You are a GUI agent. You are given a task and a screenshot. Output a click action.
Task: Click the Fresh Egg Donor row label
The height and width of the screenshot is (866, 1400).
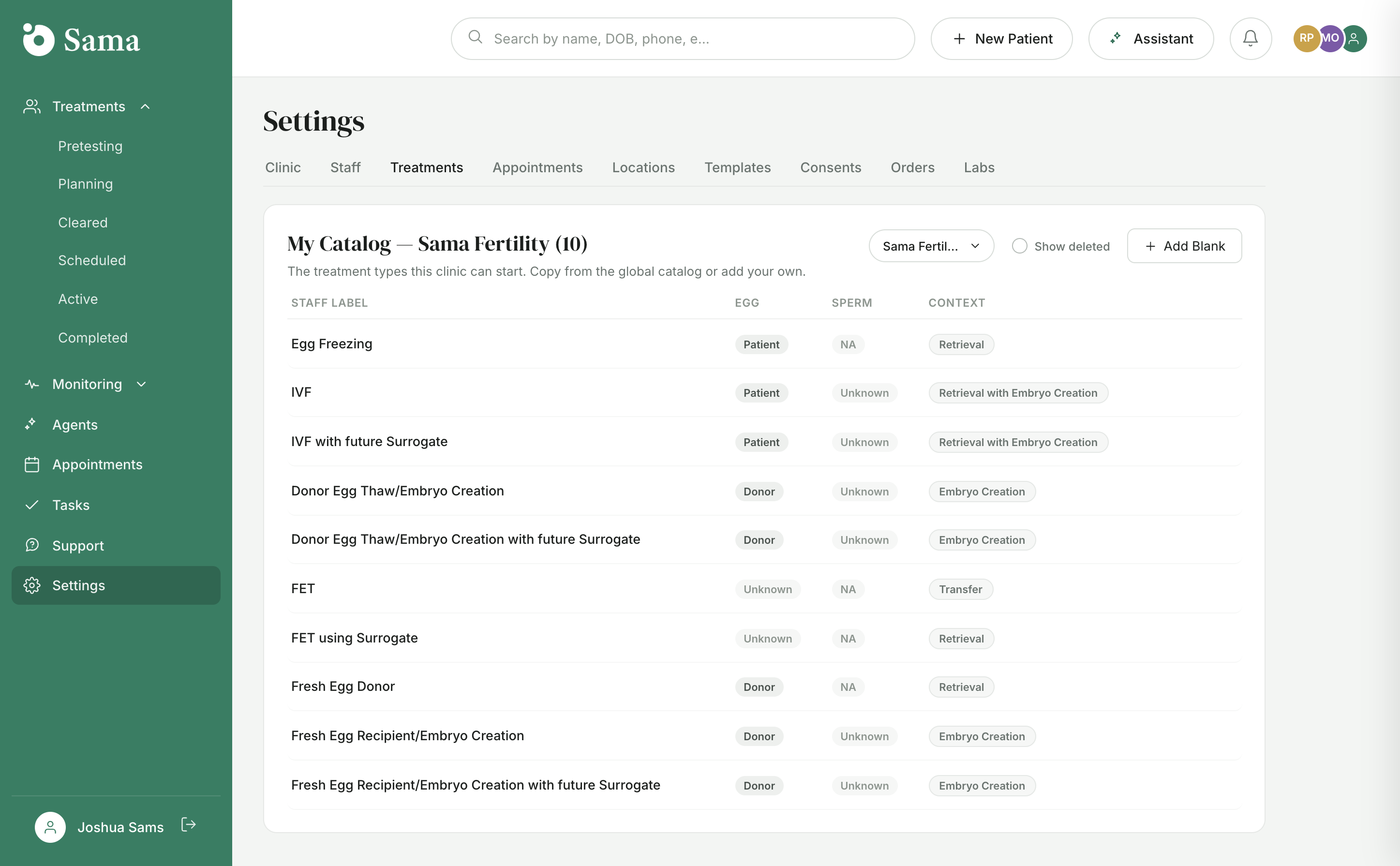(343, 686)
